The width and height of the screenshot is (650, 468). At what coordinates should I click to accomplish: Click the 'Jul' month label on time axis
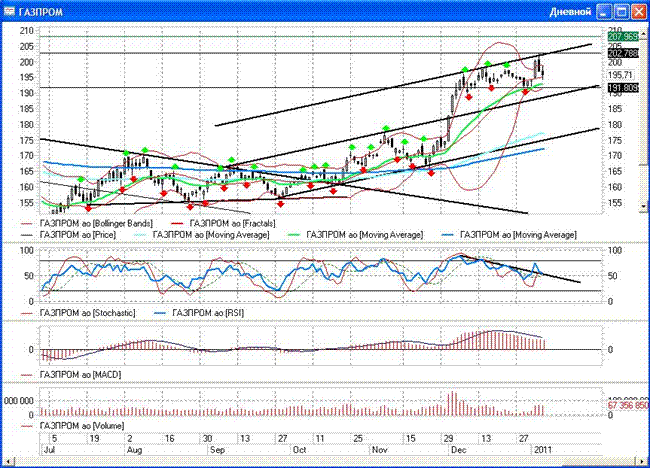(49, 450)
